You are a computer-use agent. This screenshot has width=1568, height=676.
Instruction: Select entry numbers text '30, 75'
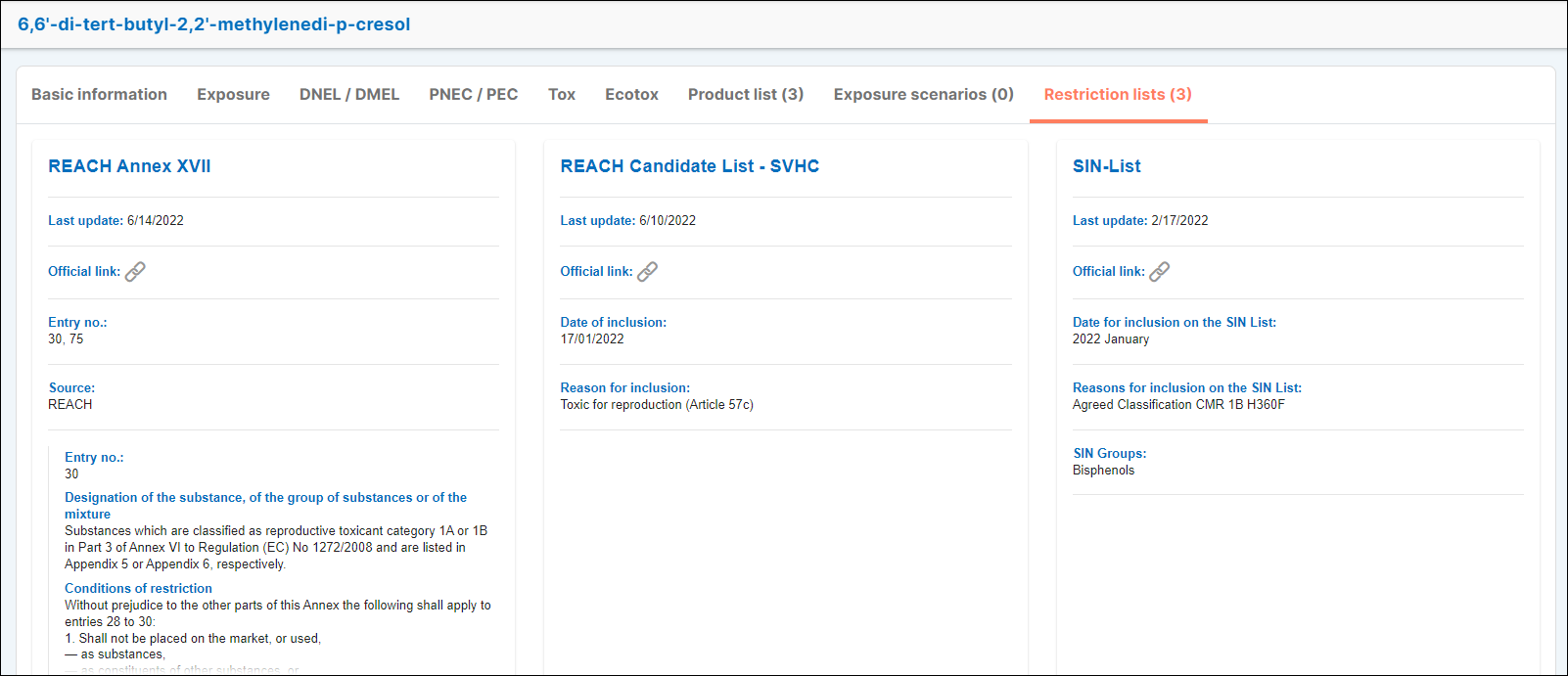[66, 338]
